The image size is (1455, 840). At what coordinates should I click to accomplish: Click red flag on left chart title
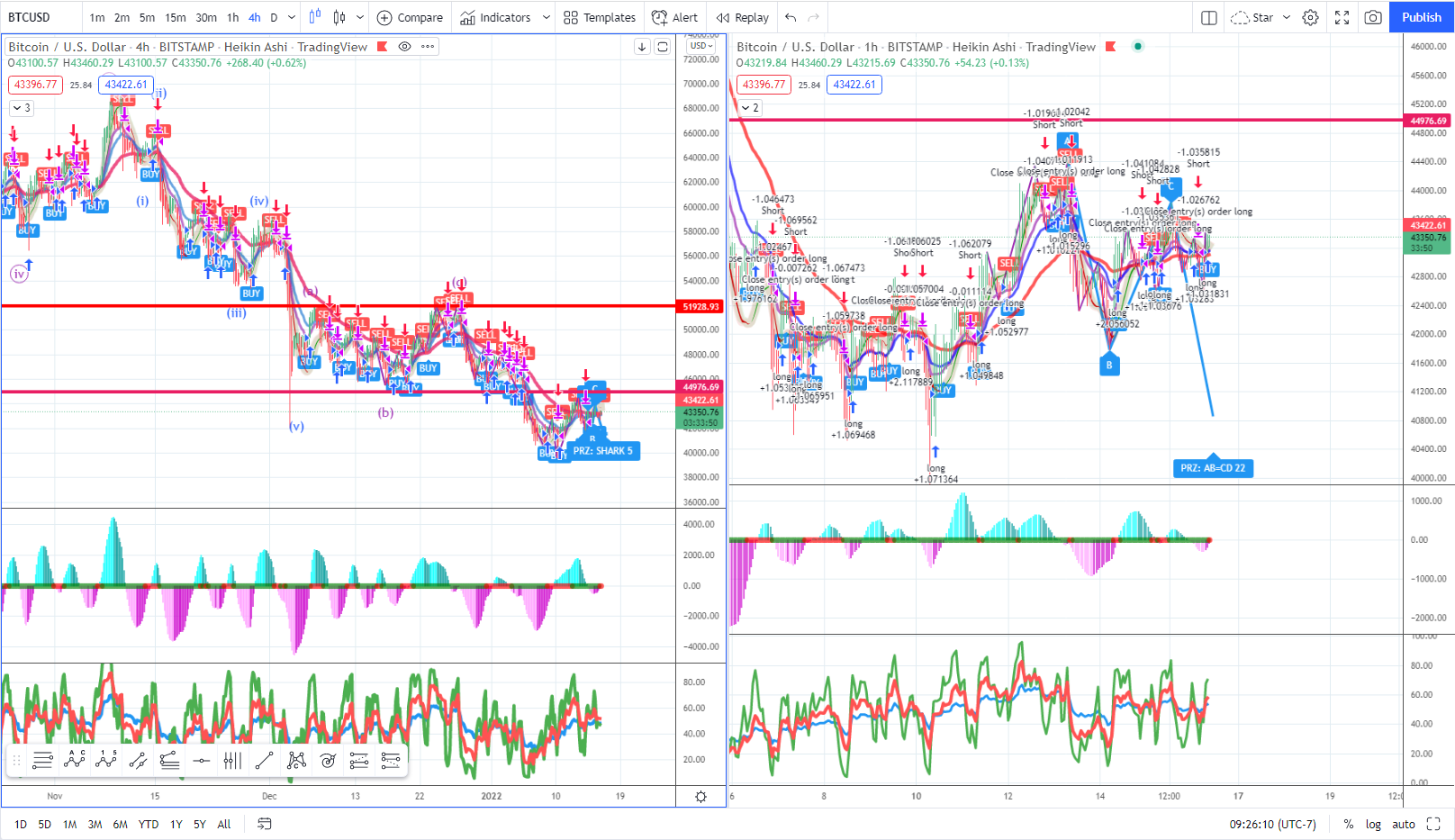[x=383, y=47]
